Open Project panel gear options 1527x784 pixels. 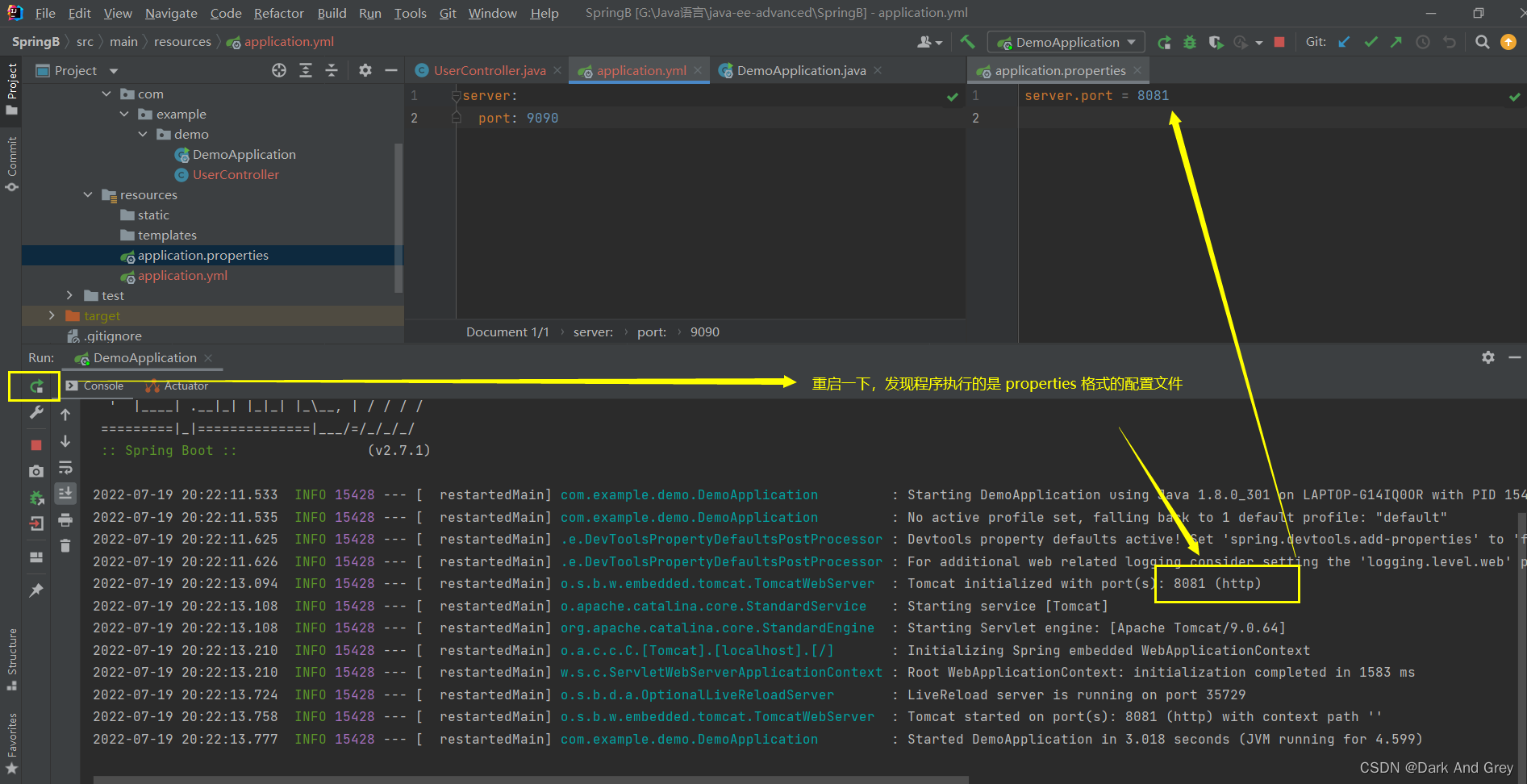pos(365,70)
